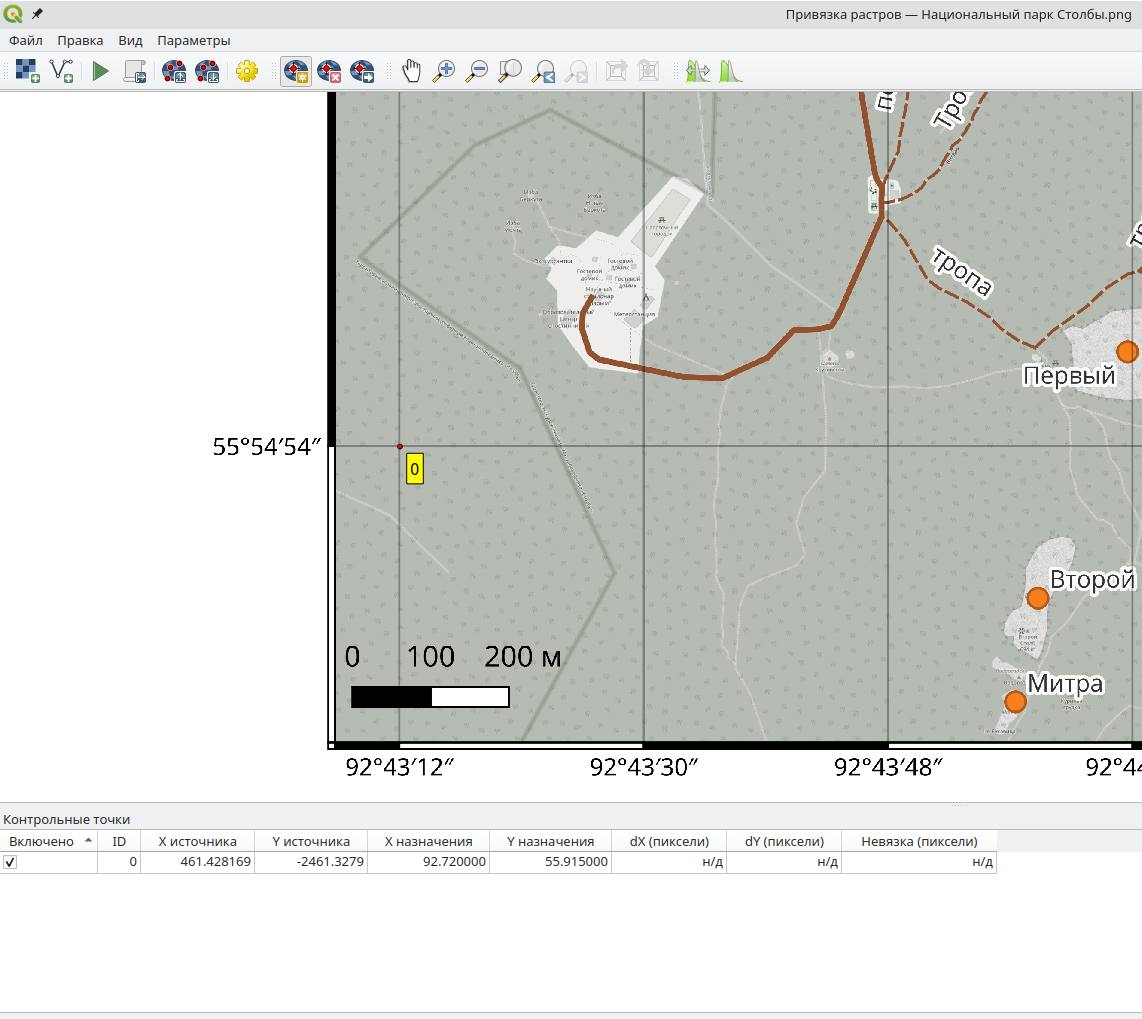This screenshot has width=1142, height=1019.
Task: Select the Add Point tool
Action: tap(295, 71)
